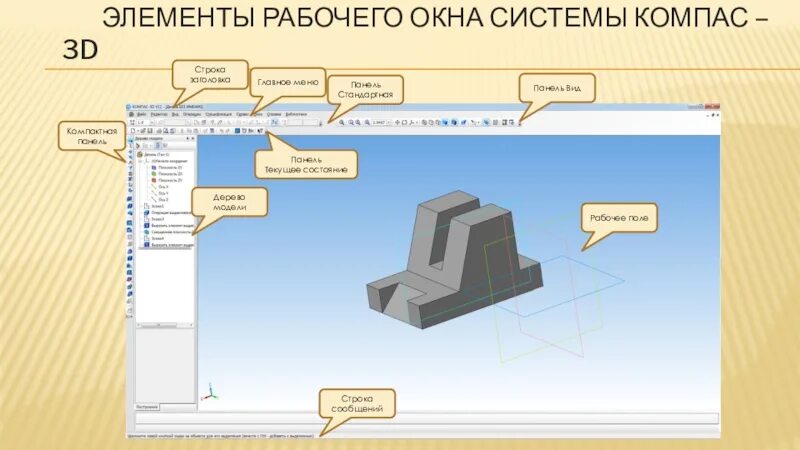Select Эскиз:2 in the model tree
Screen dimensions: 800x450
coord(154,219)
